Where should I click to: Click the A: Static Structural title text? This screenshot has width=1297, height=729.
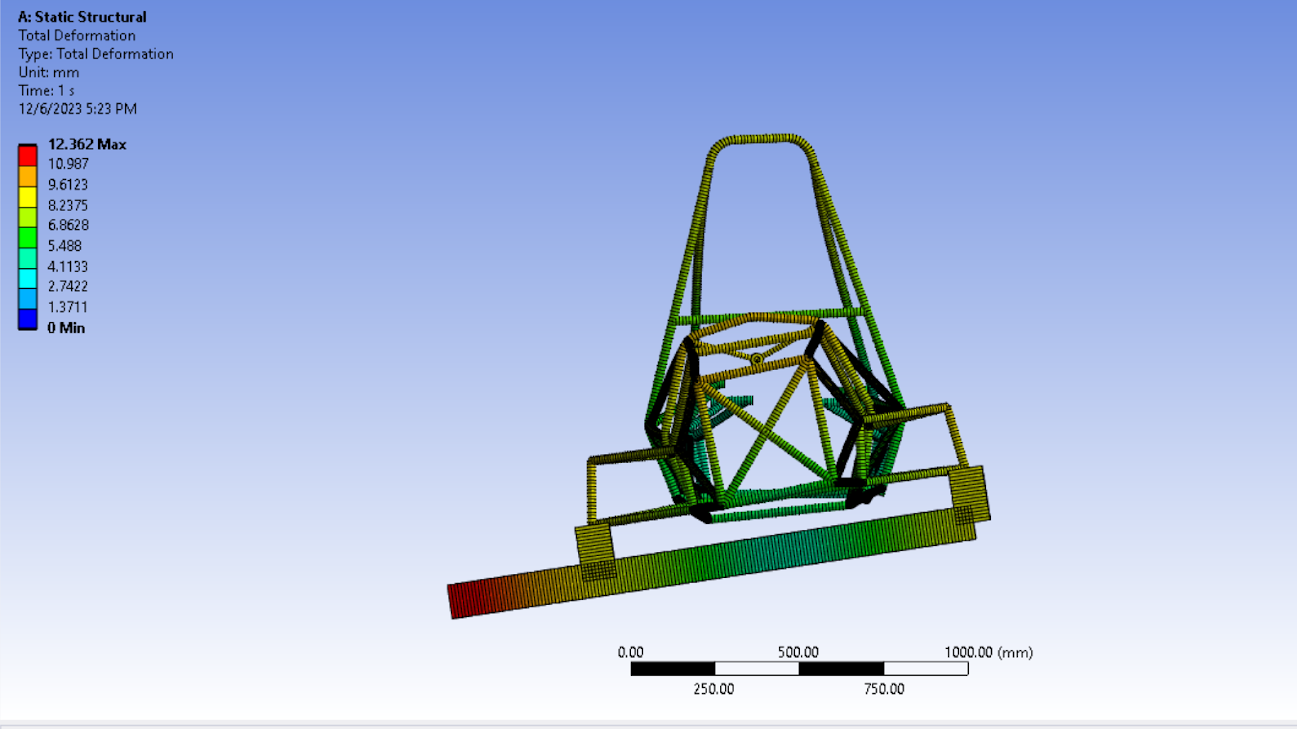[x=82, y=17]
